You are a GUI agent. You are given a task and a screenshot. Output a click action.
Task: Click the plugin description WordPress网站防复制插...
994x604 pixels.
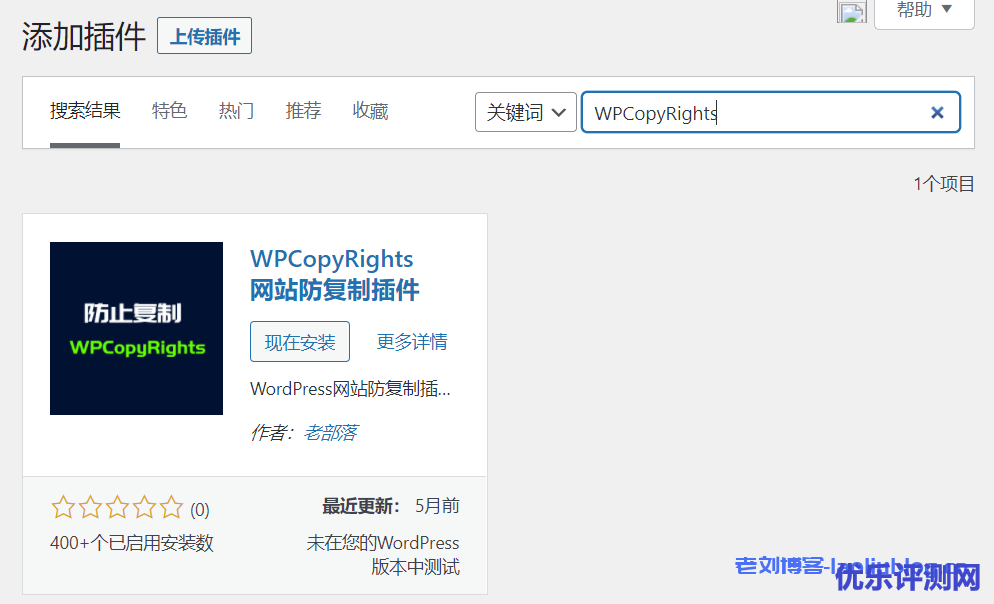tap(351, 389)
